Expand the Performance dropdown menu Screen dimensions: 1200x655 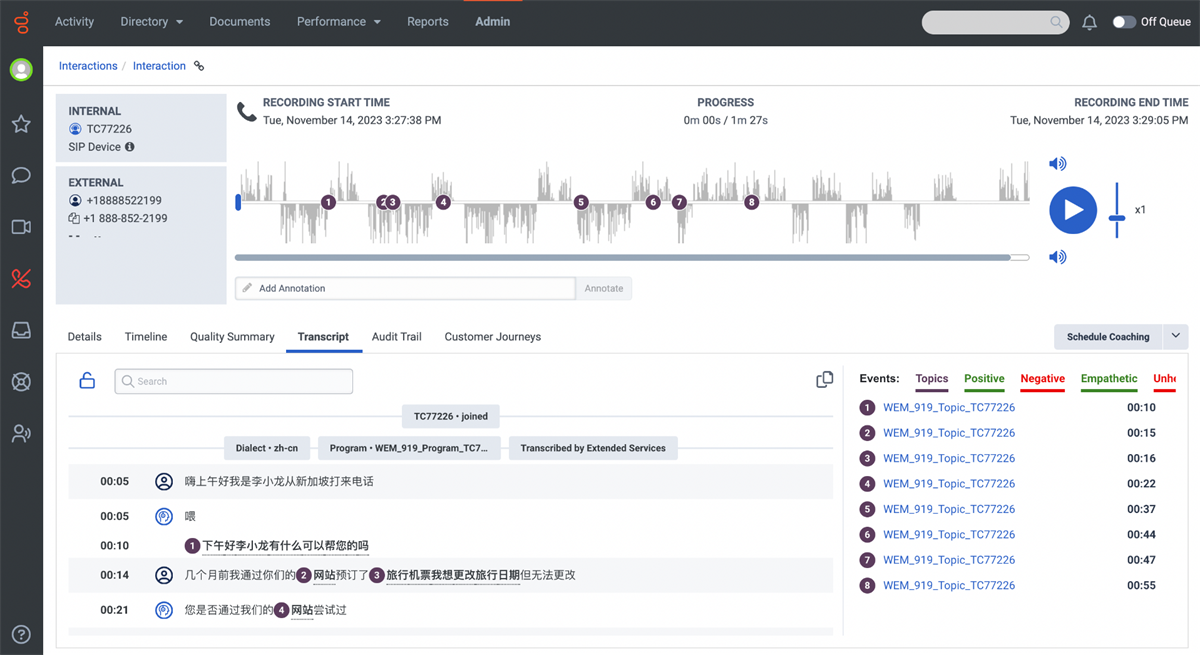[339, 22]
